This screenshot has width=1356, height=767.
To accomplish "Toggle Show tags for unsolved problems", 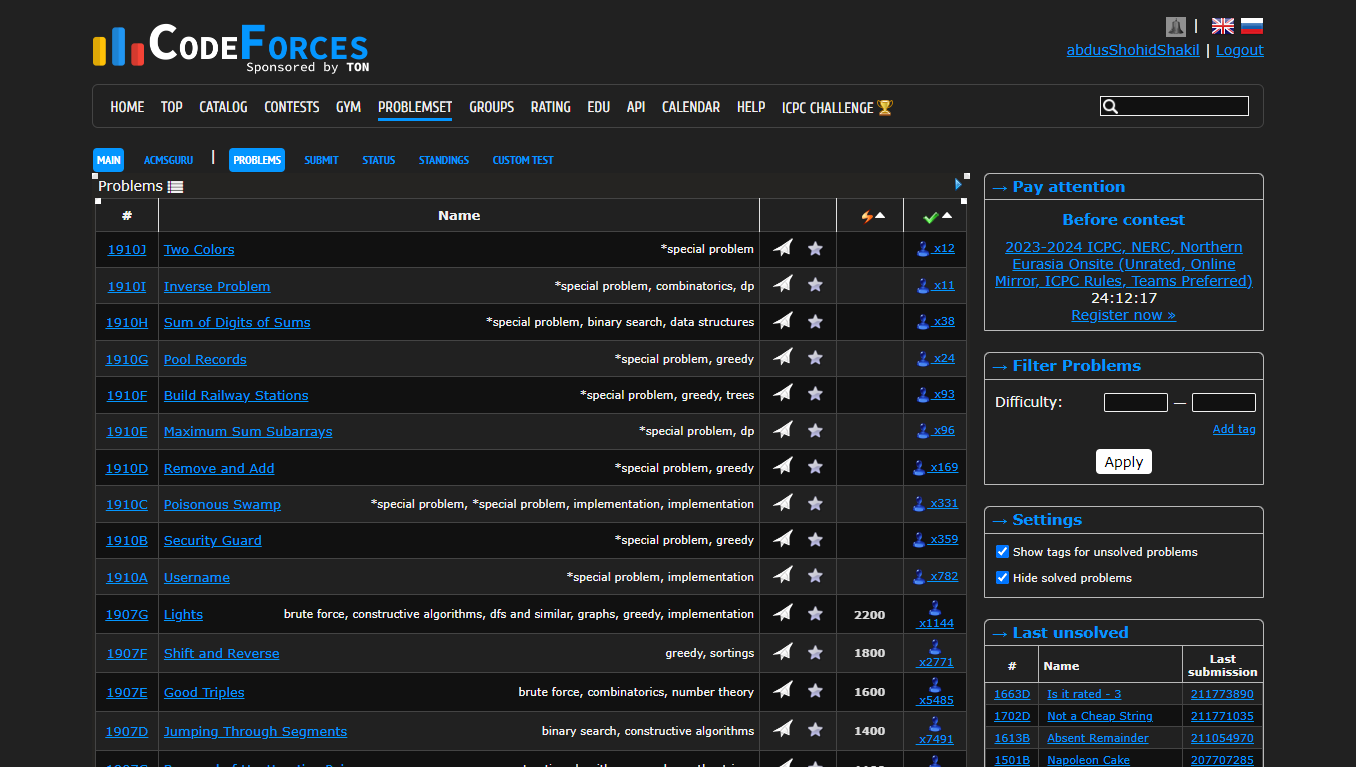I will (x=1002, y=551).
